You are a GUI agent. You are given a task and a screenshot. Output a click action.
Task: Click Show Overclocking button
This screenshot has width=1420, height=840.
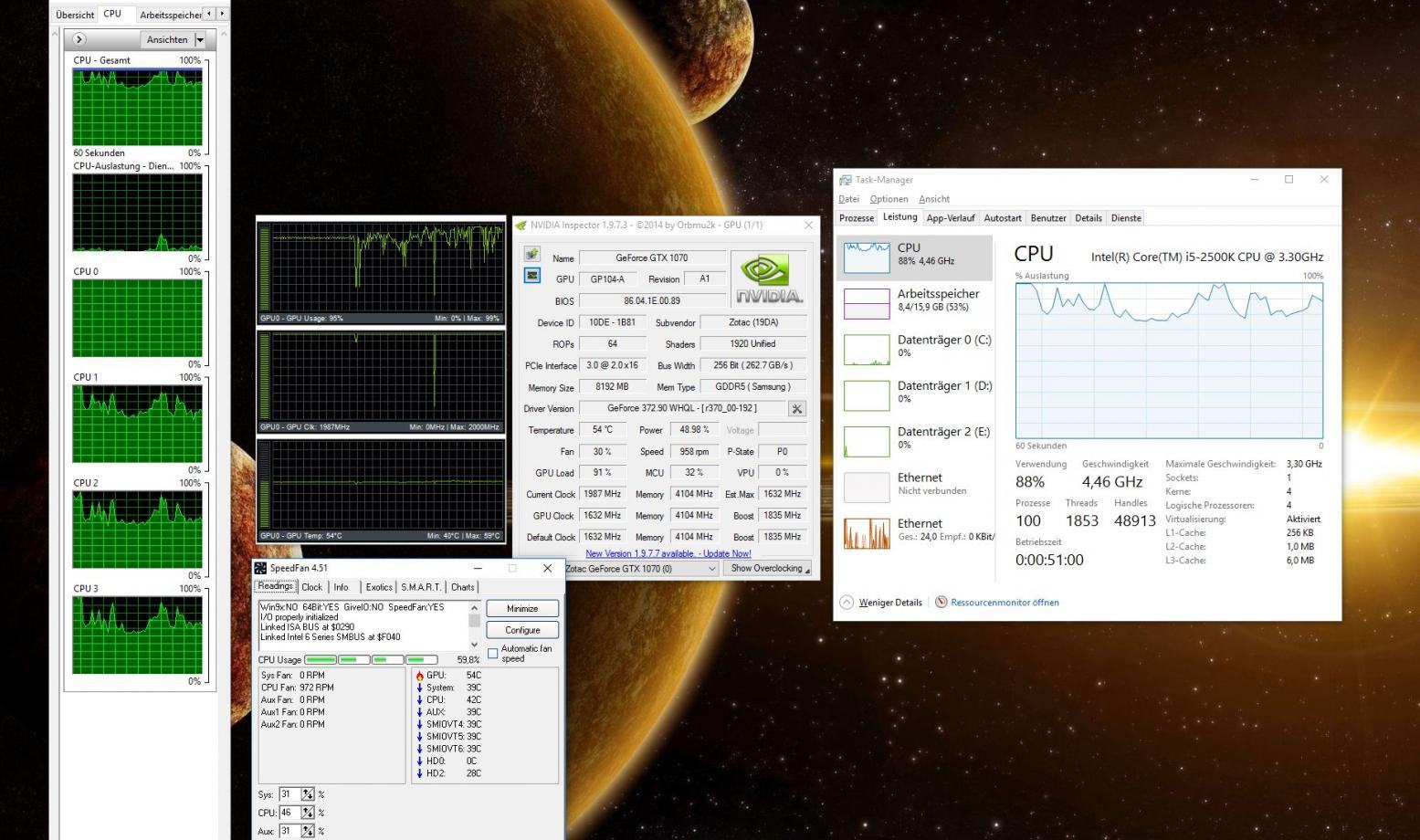766,569
